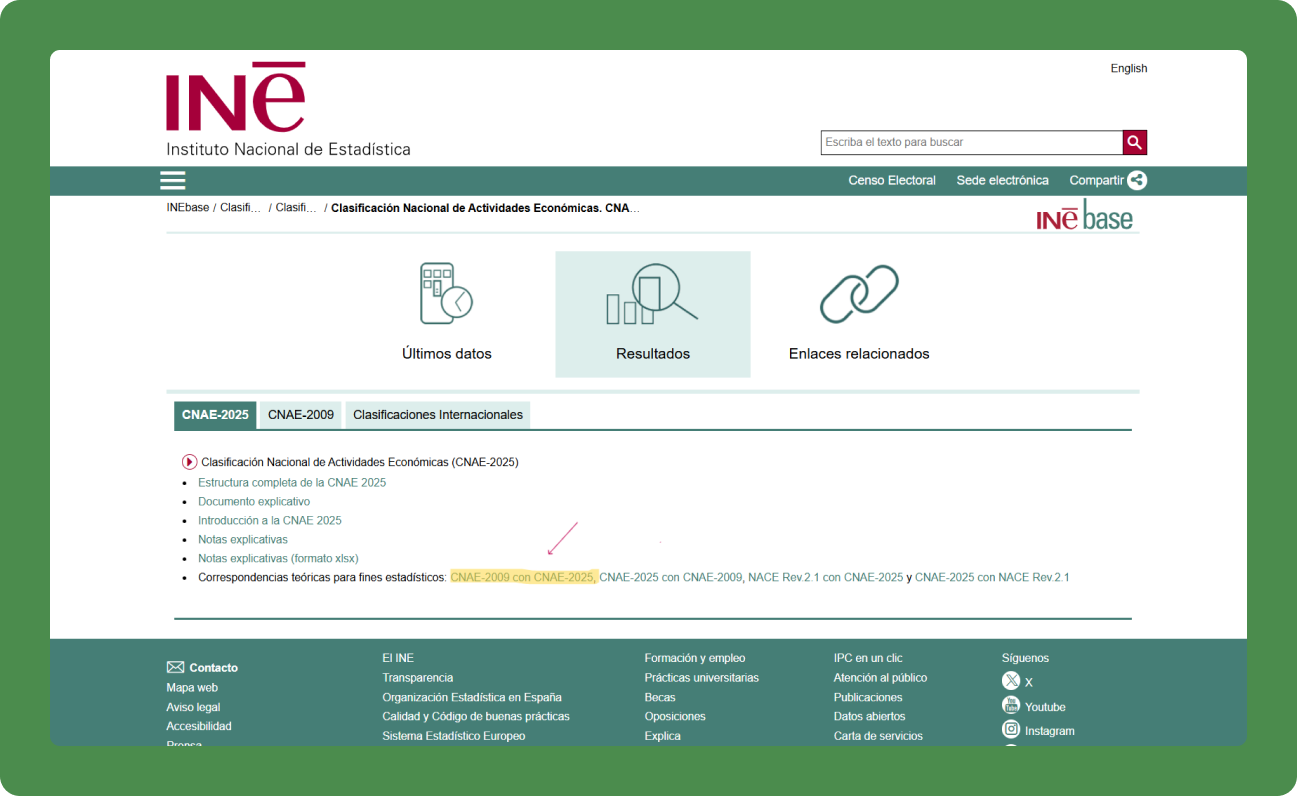Open Explica footer link
Viewport: 1297px width, 796px height.
663,736
